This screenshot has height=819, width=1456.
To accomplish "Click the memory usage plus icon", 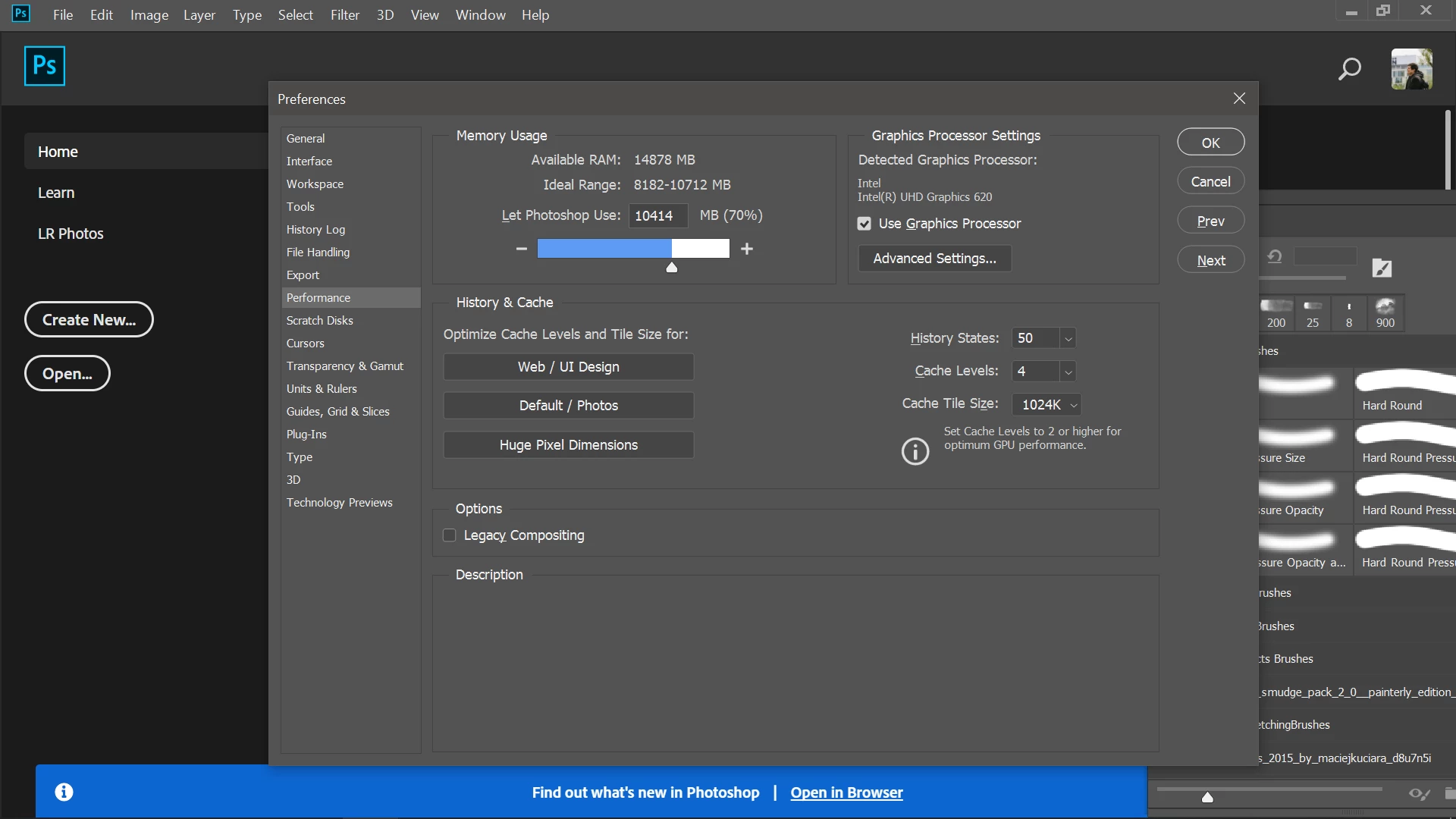I will (747, 249).
